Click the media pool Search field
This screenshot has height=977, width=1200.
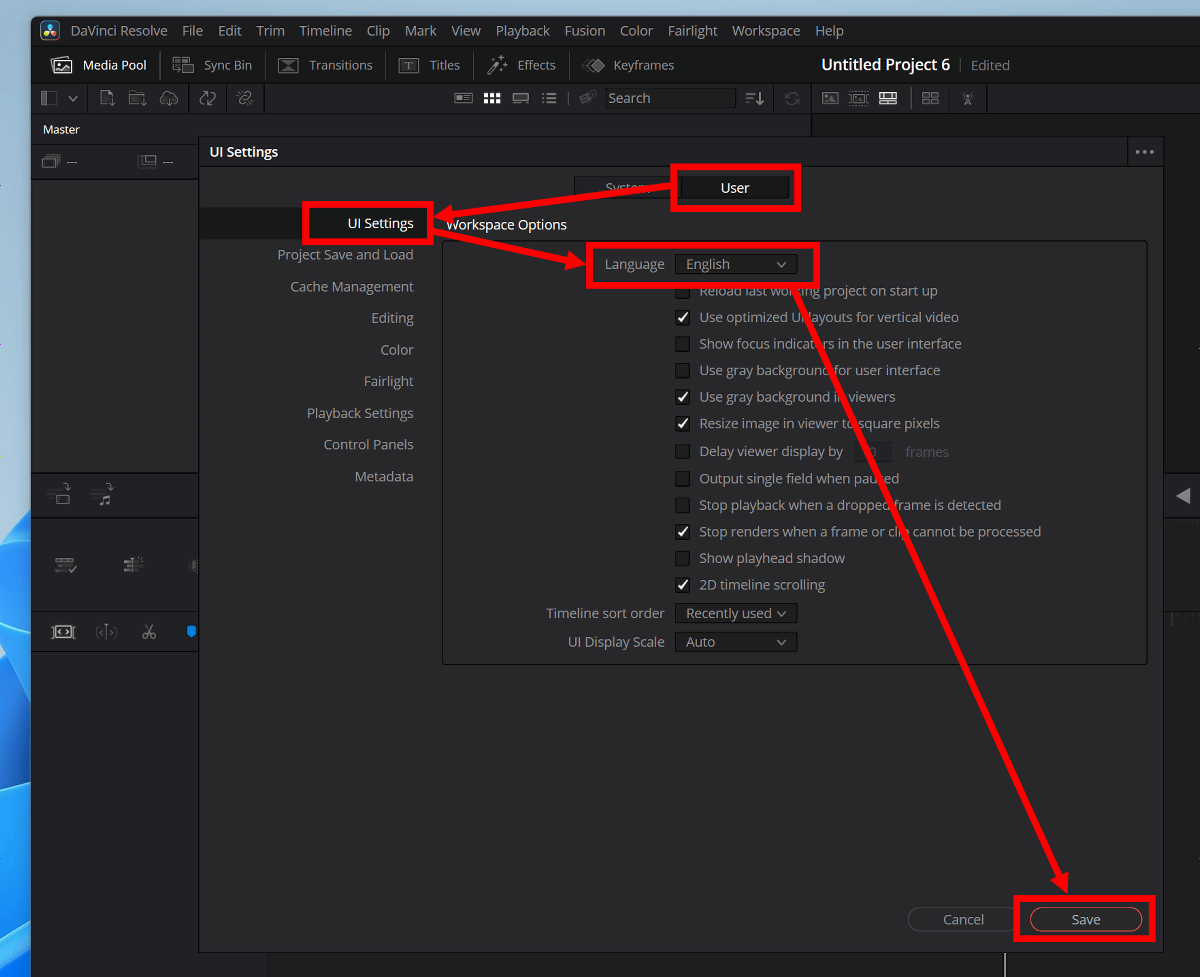(668, 98)
